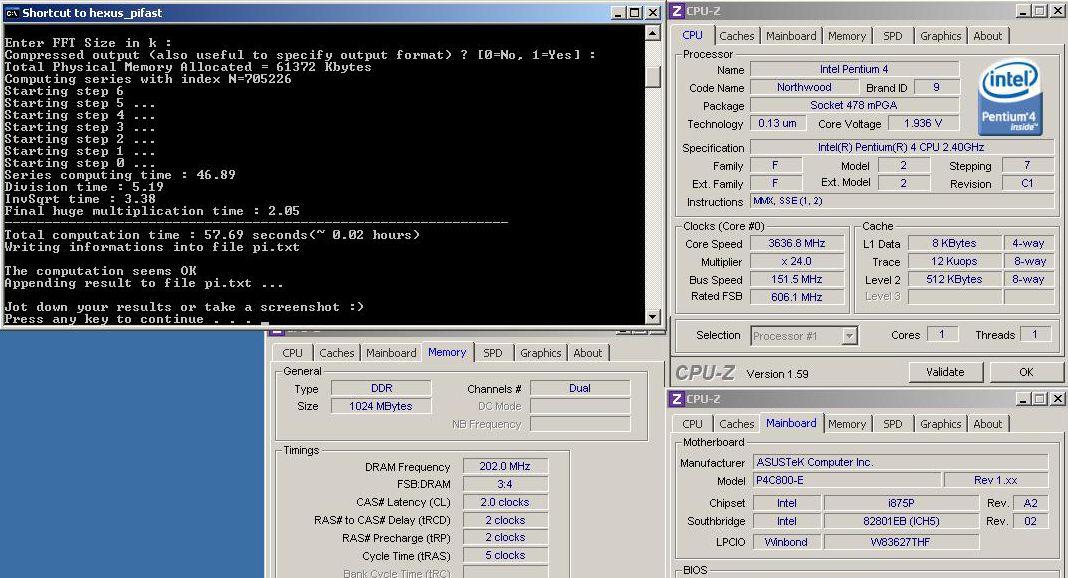The image size is (1068, 578).
Task: Click the Rev 1.xx model revision field
Action: coord(996,481)
